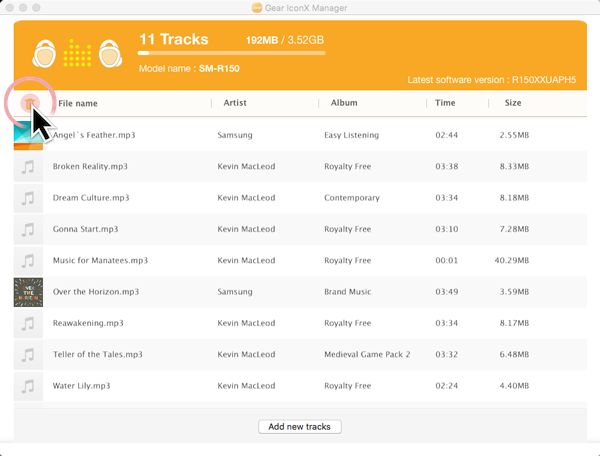Click the 03:49 time value
The width and height of the screenshot is (600, 456).
click(x=447, y=292)
